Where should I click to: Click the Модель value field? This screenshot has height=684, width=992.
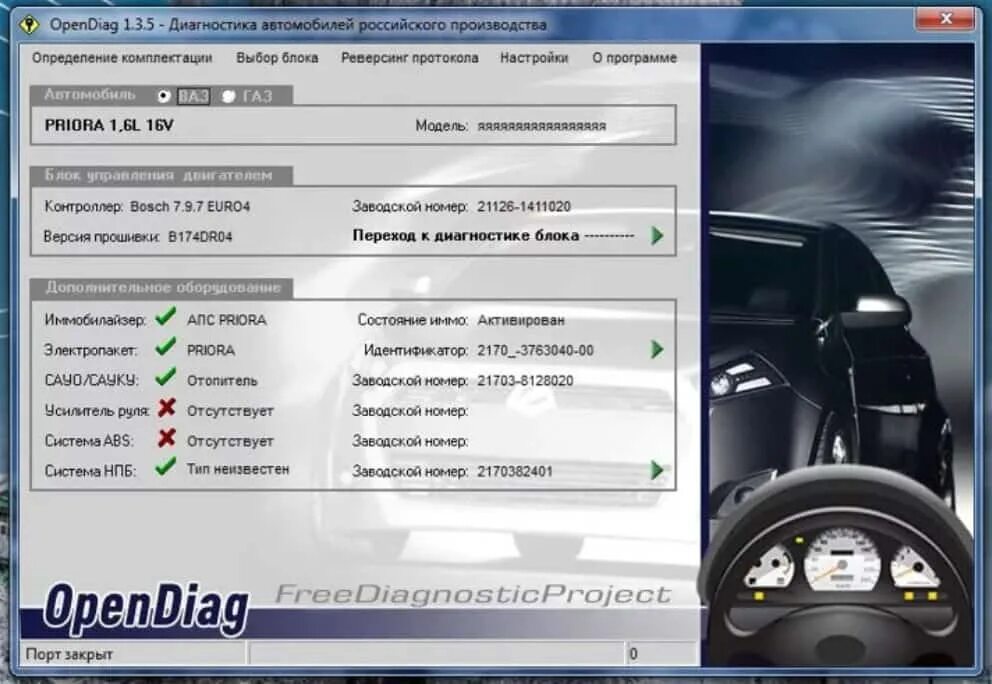(542, 126)
